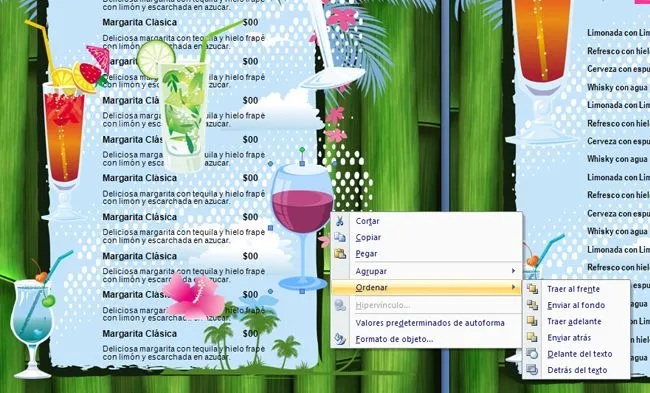Image resolution: width=650 pixels, height=393 pixels.
Task: Click the scissors icon beside Cortar
Action: tap(340, 221)
